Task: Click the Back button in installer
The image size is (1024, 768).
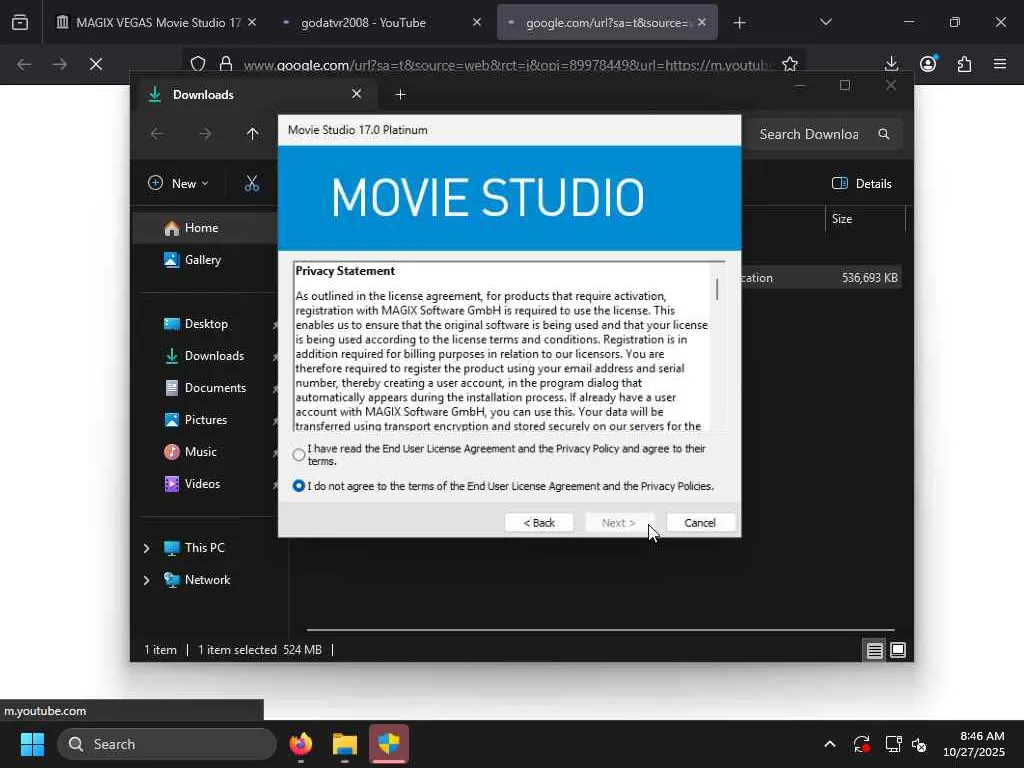Action: click(x=539, y=522)
